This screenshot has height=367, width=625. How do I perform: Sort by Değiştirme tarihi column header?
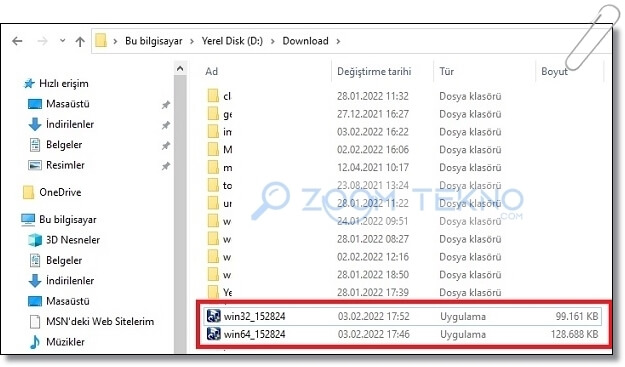(x=374, y=72)
